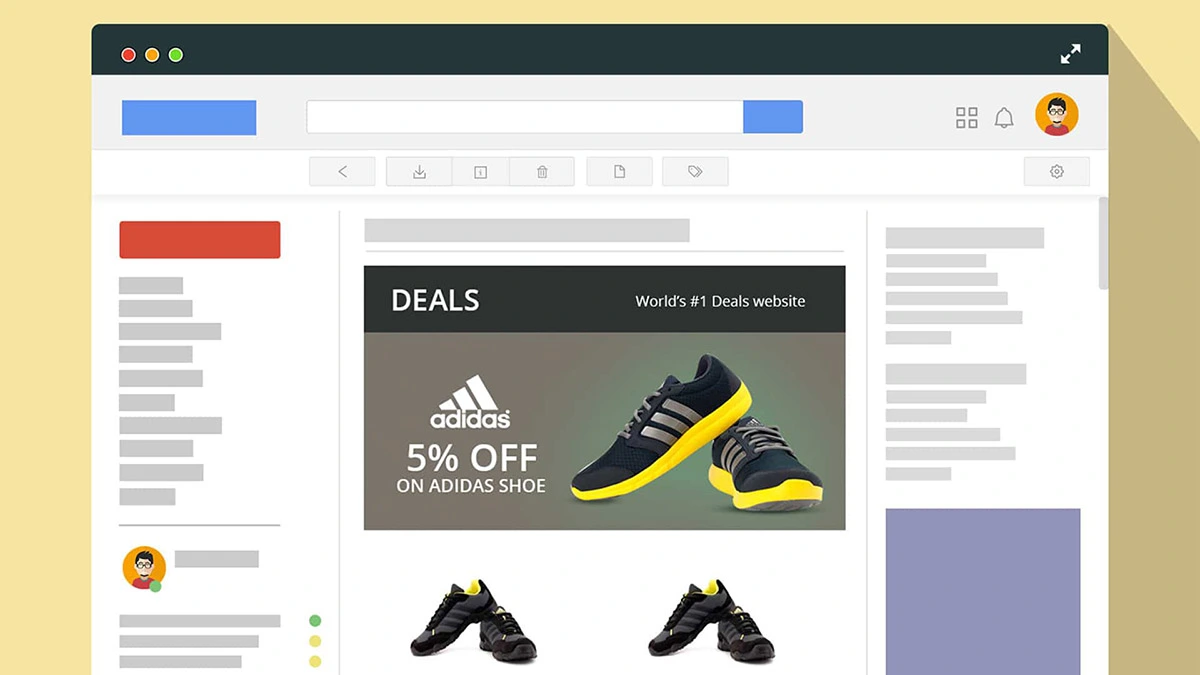This screenshot has height=675, width=1200.
Task: Click the purple ad block in sidebar
Action: pos(983,591)
